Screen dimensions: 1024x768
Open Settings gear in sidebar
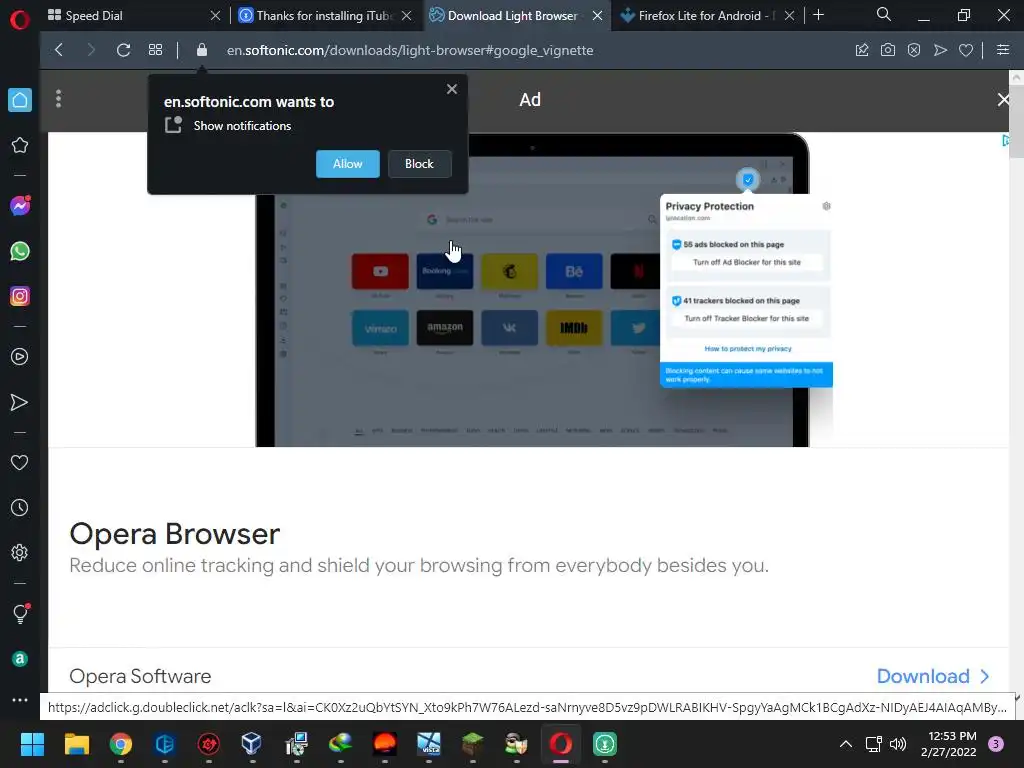tap(20, 552)
